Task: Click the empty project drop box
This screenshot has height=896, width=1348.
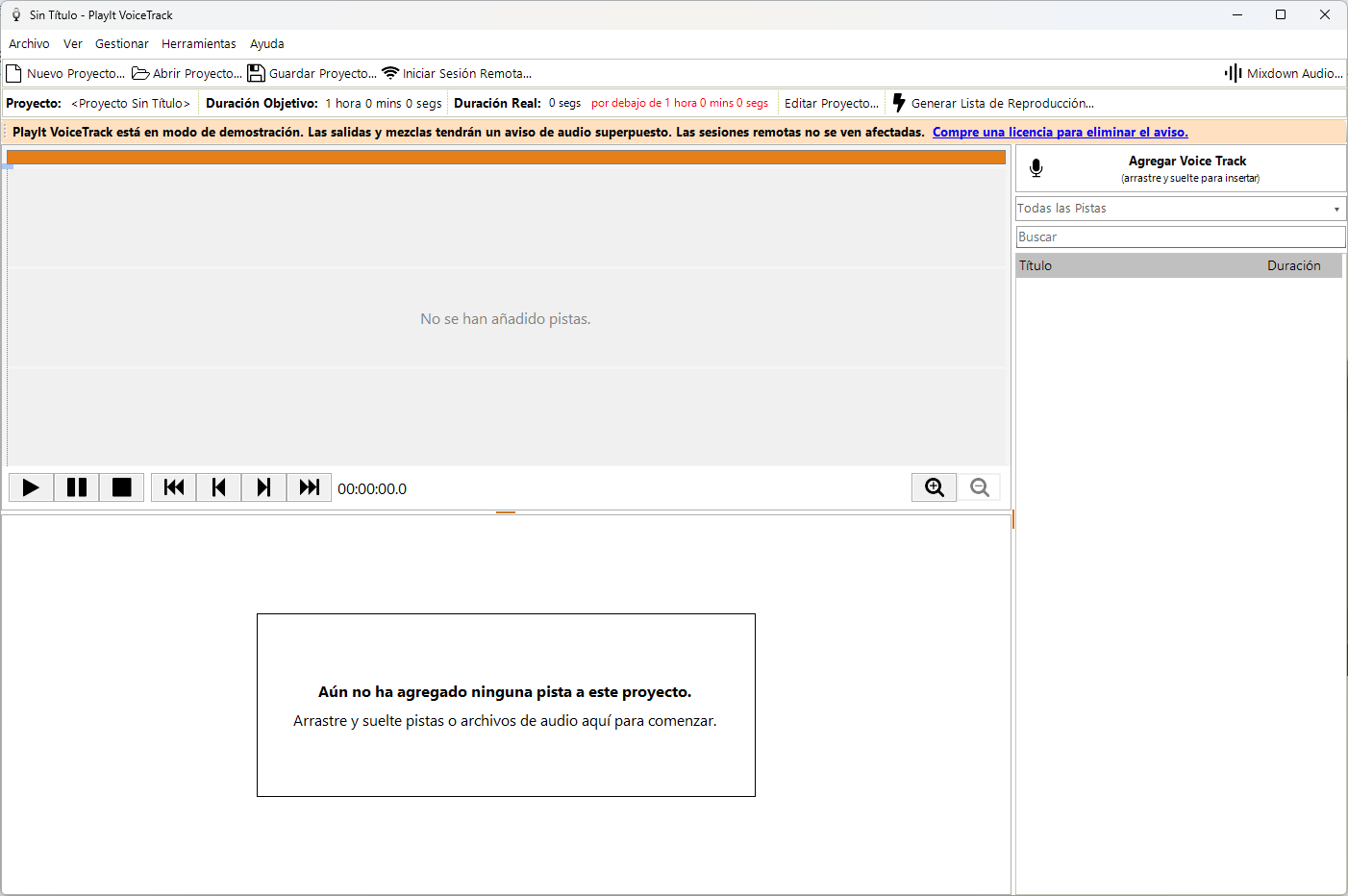Action: tap(506, 705)
